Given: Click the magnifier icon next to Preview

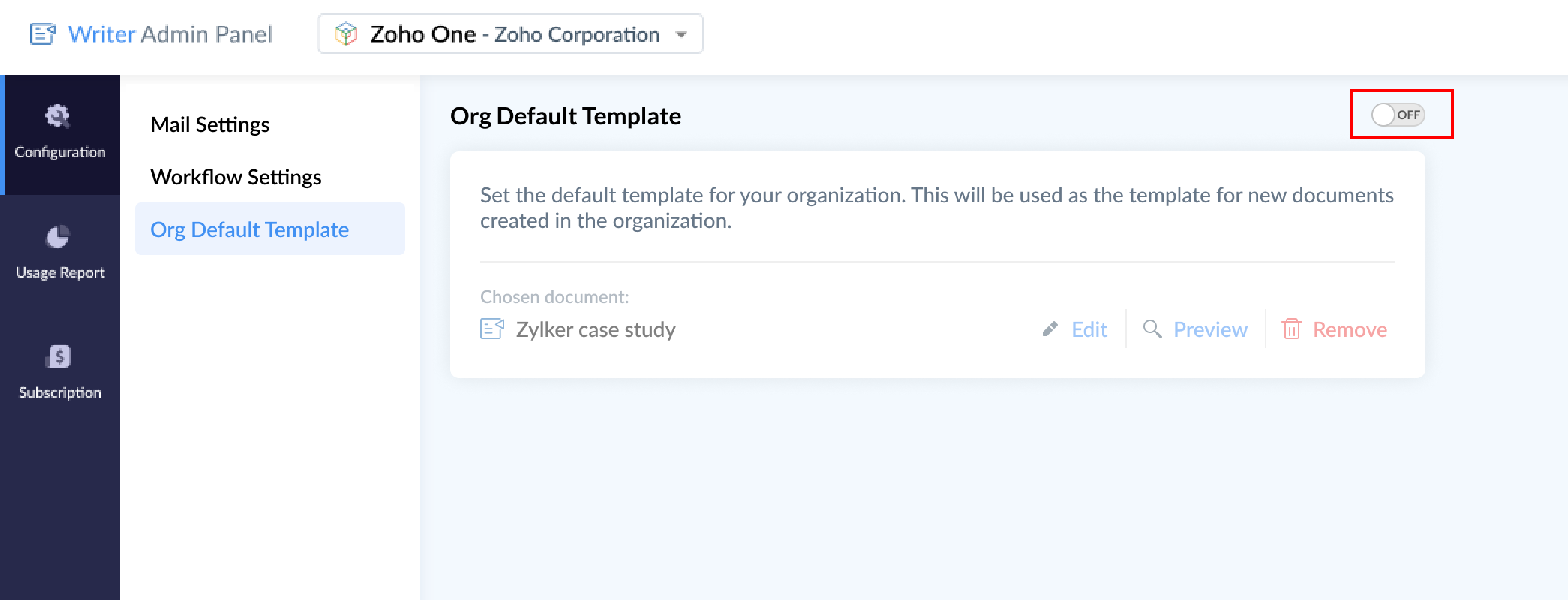Looking at the screenshot, I should point(1152,329).
